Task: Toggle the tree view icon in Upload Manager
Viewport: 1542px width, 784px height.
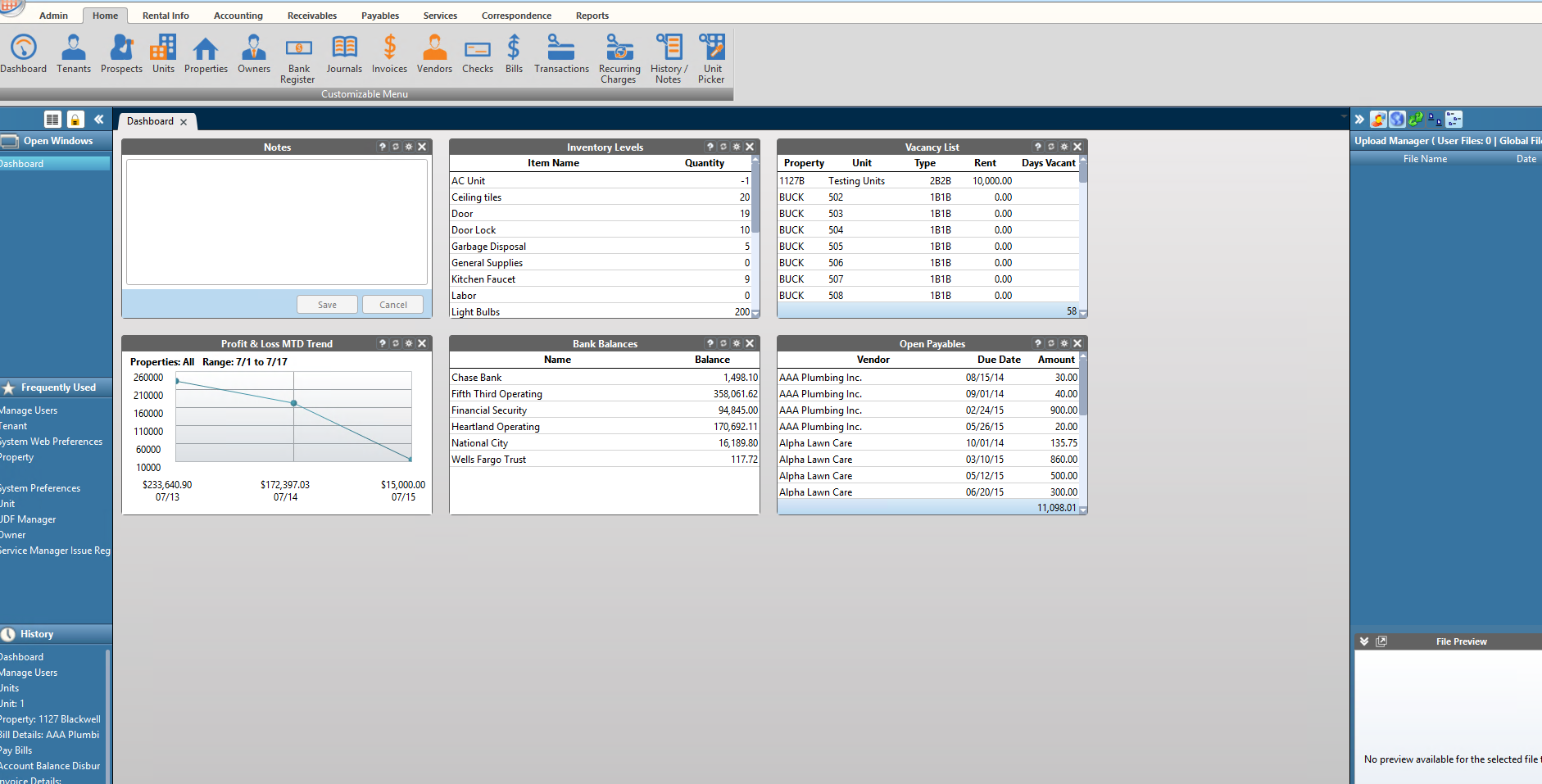Action: click(x=1454, y=120)
